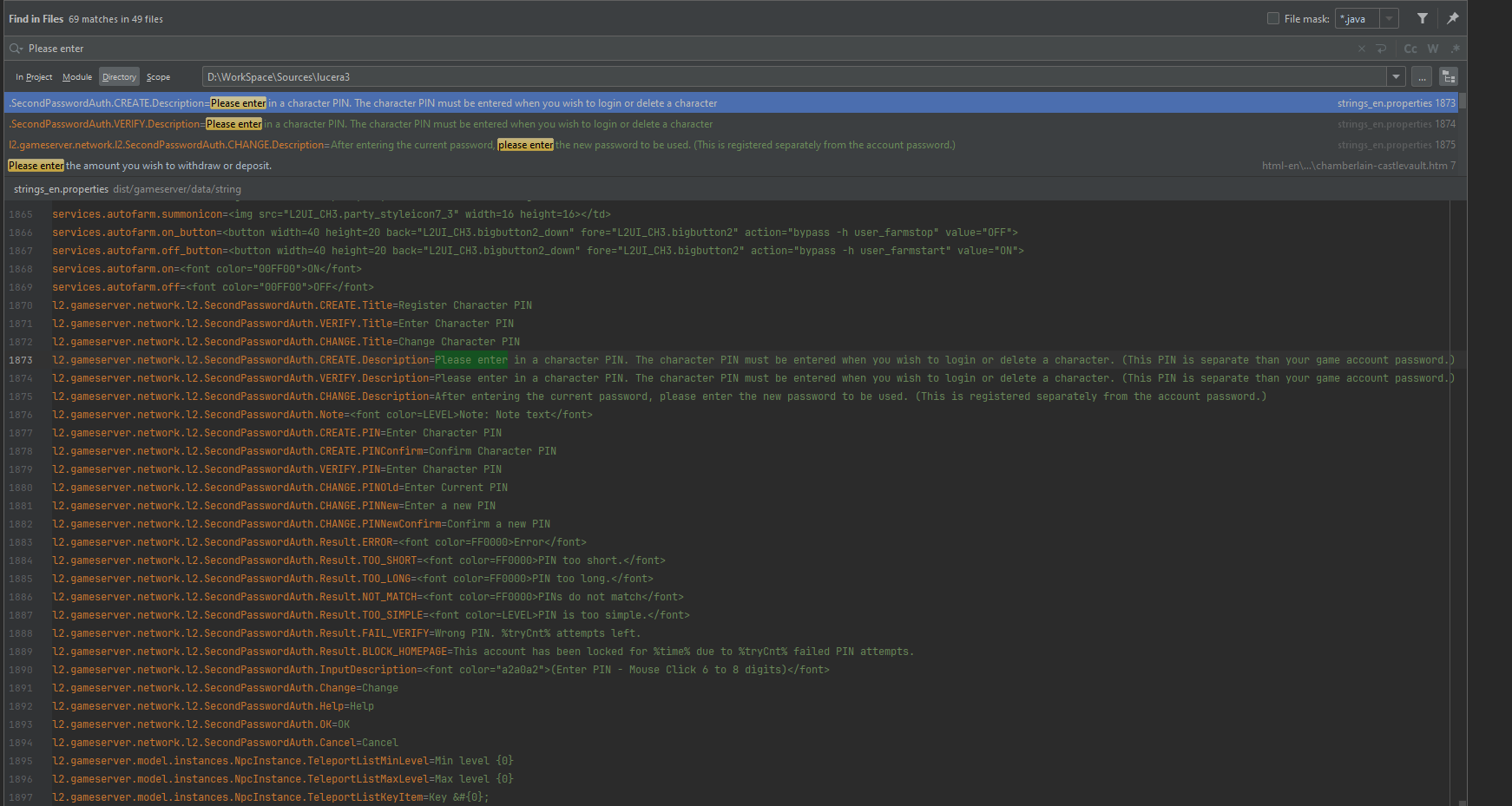Image resolution: width=1512 pixels, height=806 pixels.
Task: Click the SecondPasswordAuth.Help=Help line
Action: [x=213, y=706]
